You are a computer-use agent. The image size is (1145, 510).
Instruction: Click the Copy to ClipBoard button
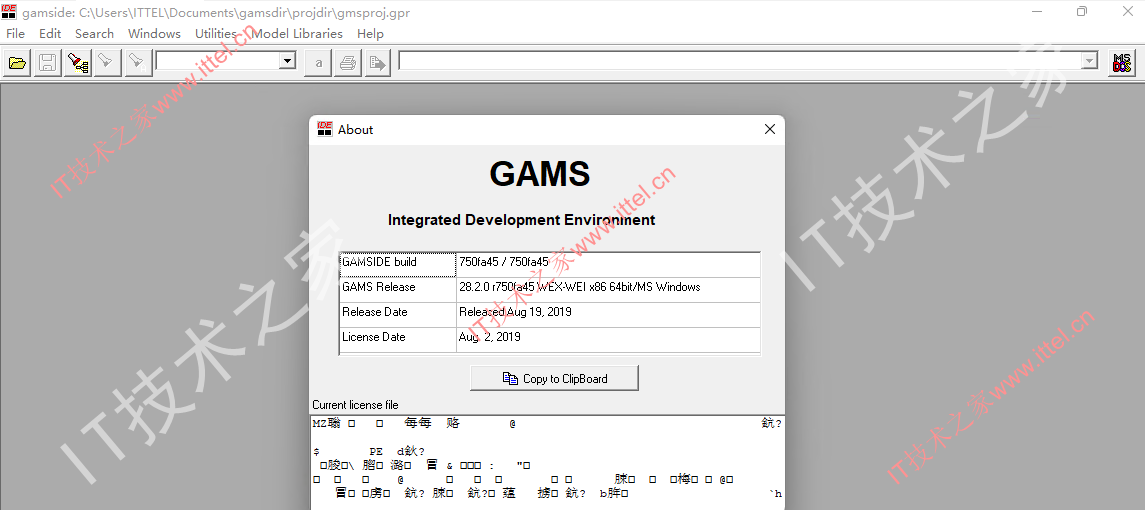tap(554, 378)
